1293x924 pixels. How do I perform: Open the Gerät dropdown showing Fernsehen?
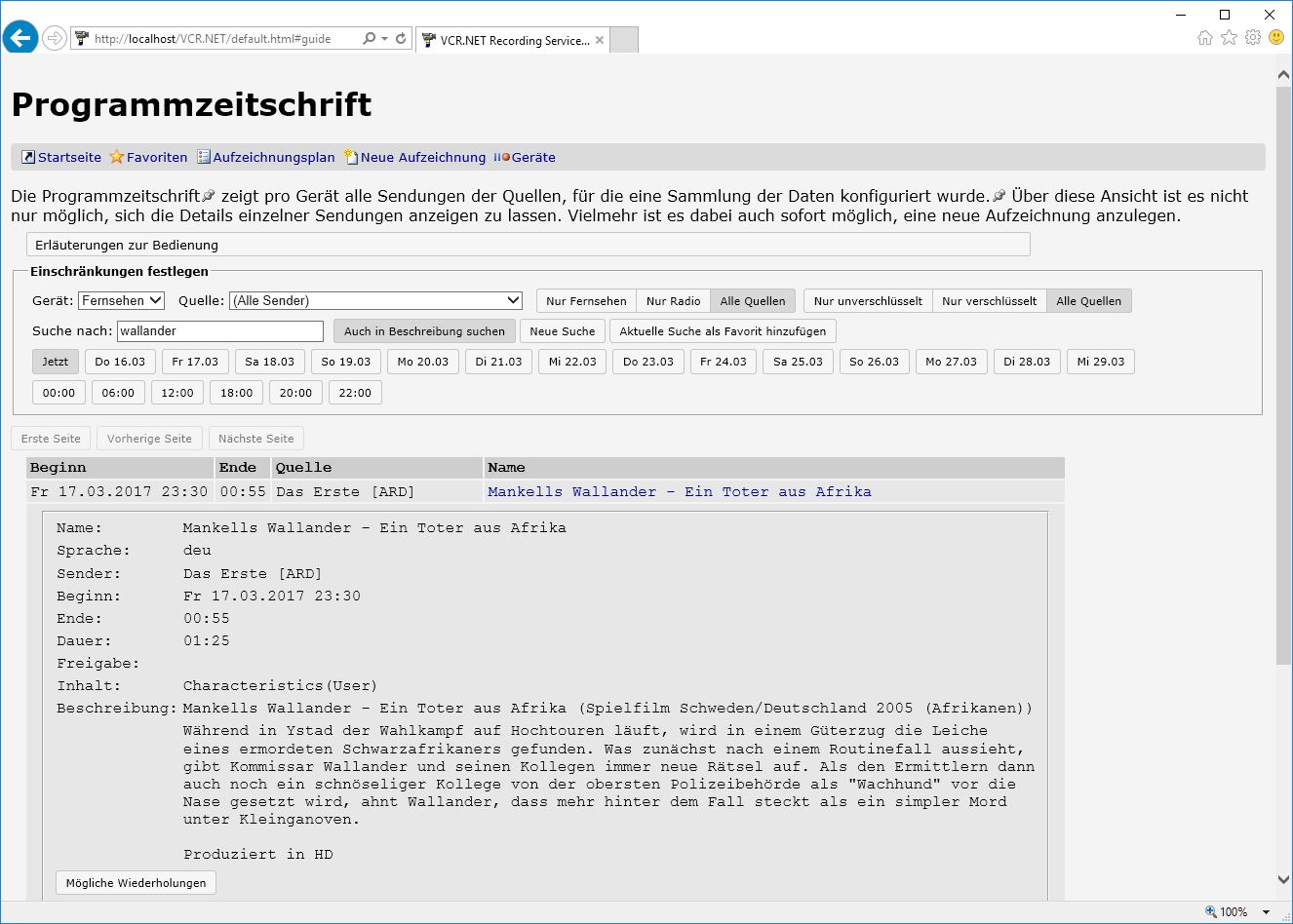tap(122, 301)
